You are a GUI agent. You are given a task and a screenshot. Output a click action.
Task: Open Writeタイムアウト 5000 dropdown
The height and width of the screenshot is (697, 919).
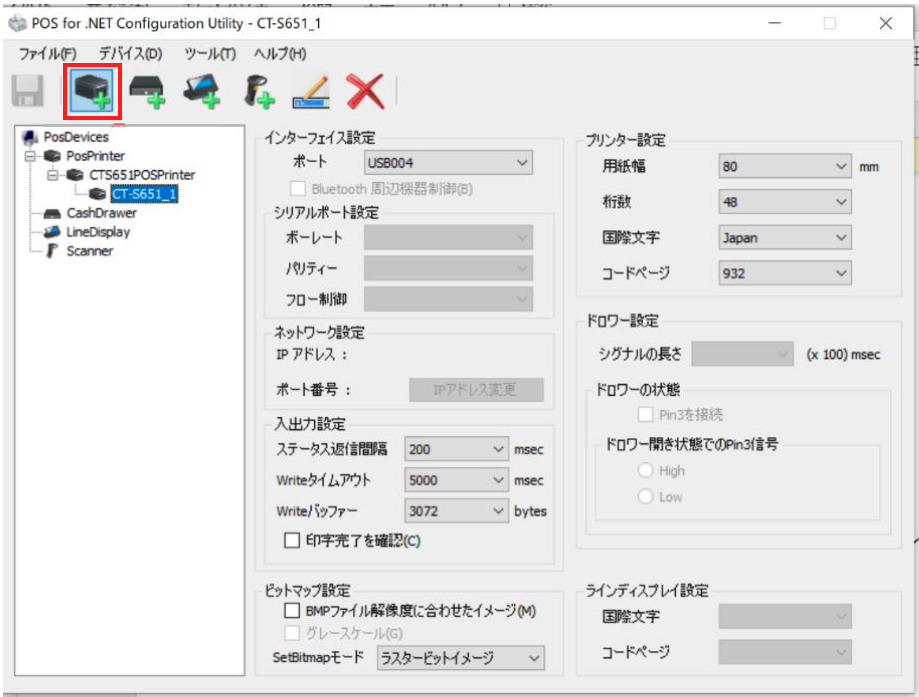(456, 480)
